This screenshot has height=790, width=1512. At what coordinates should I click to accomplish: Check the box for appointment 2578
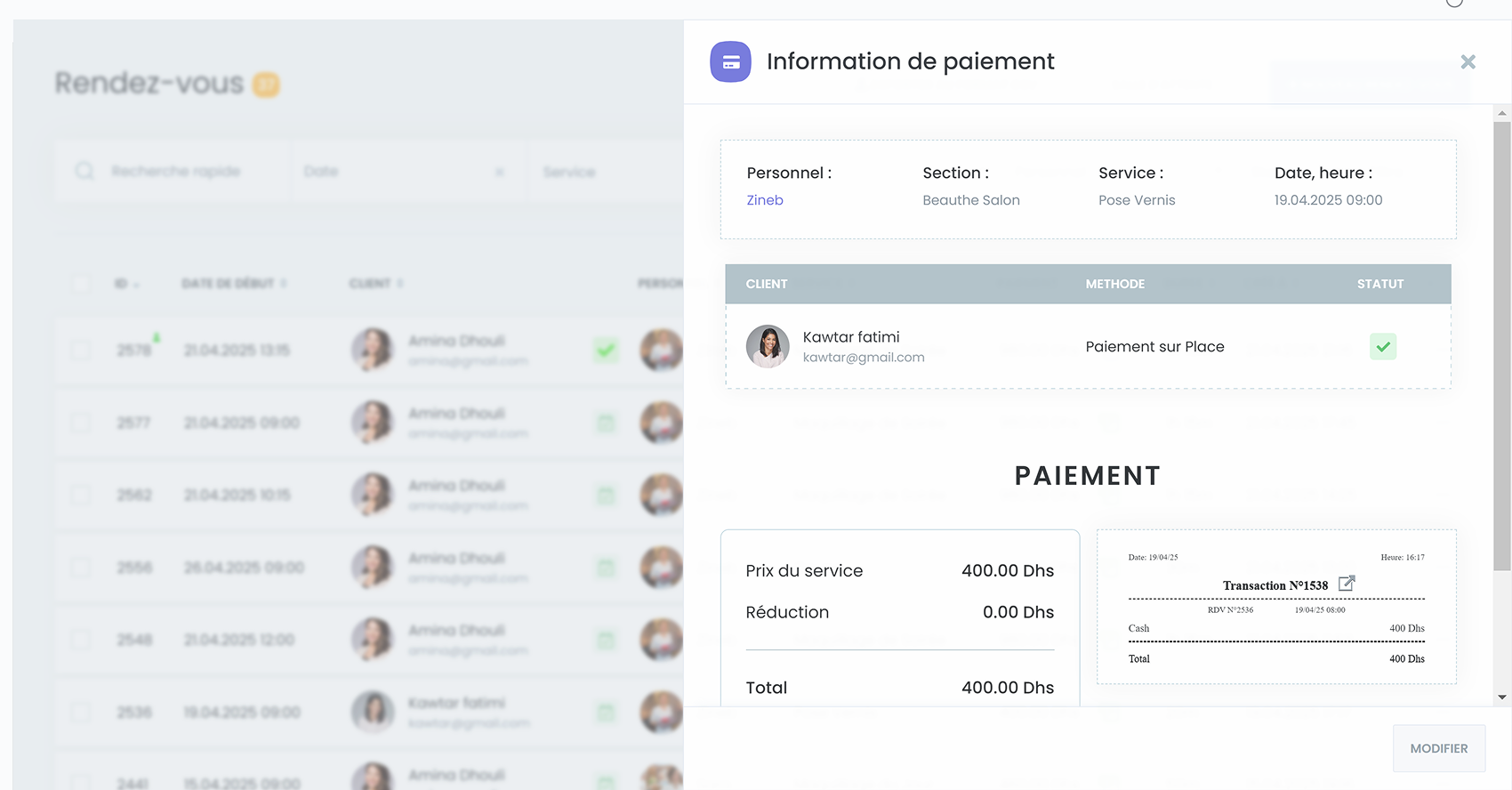pos(81,351)
